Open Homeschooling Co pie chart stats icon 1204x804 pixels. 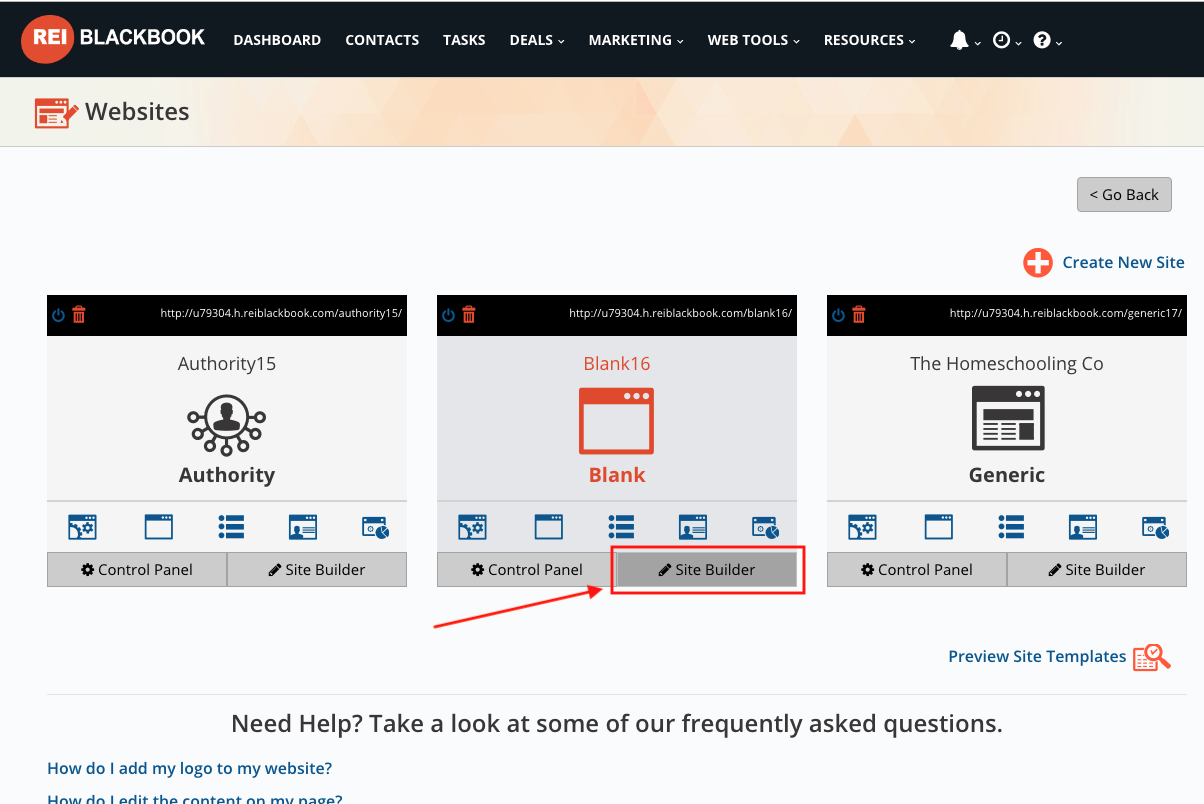click(x=1155, y=527)
